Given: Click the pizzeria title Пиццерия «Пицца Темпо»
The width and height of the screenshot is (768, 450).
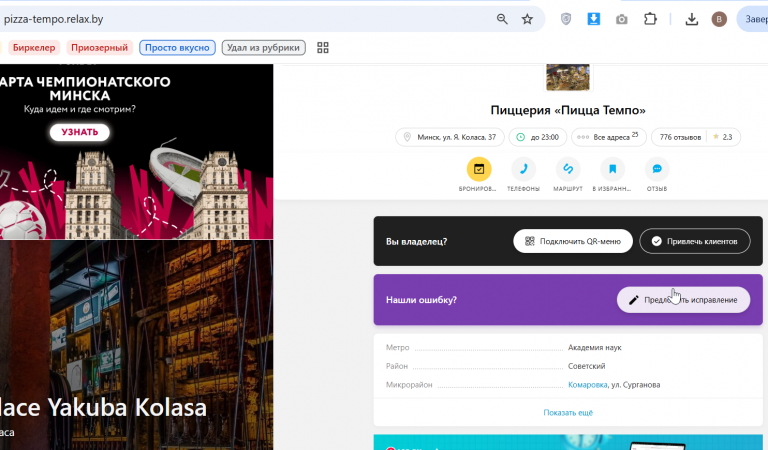Looking at the screenshot, I should point(568,110).
